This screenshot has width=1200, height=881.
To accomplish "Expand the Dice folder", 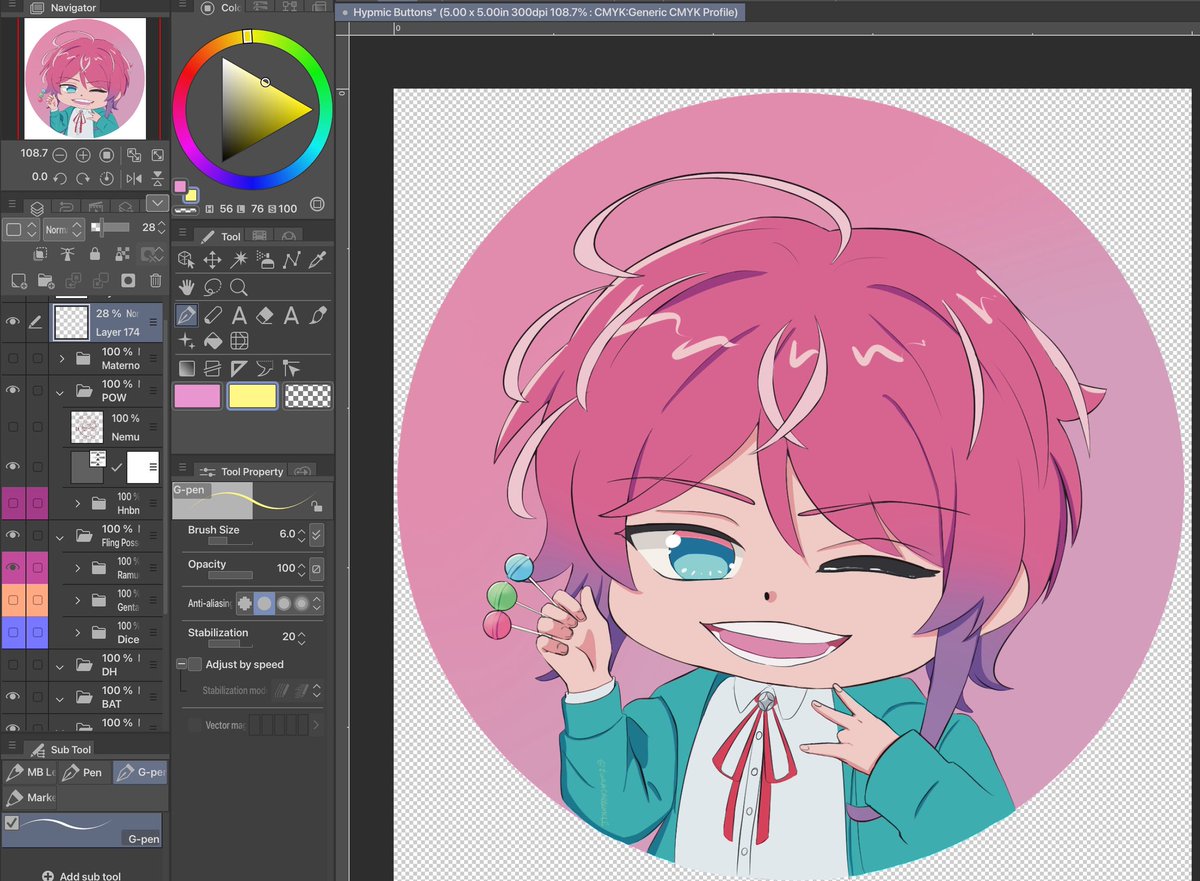I will pos(77,632).
